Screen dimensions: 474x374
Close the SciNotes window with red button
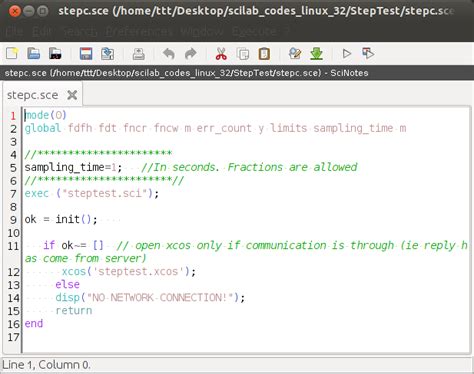tap(15, 11)
